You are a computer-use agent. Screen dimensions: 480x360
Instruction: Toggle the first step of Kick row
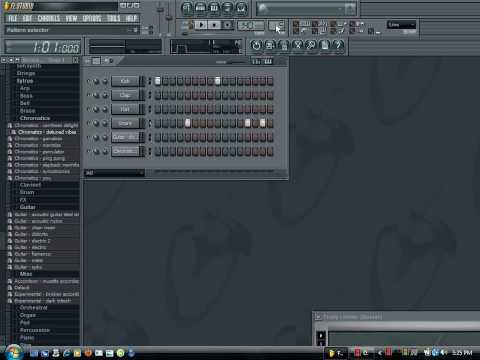point(158,81)
